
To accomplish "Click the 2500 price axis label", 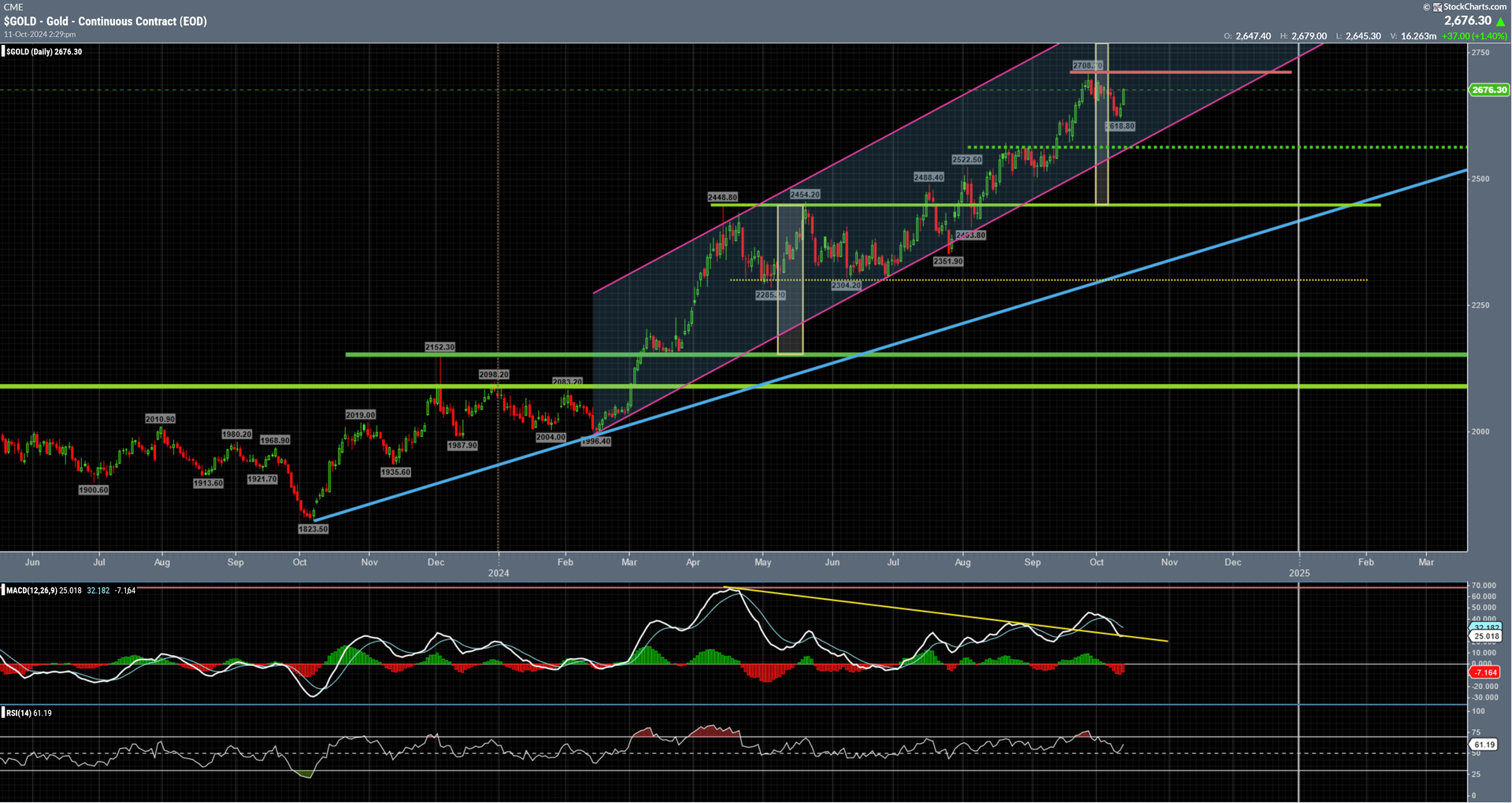I will click(x=1480, y=179).
